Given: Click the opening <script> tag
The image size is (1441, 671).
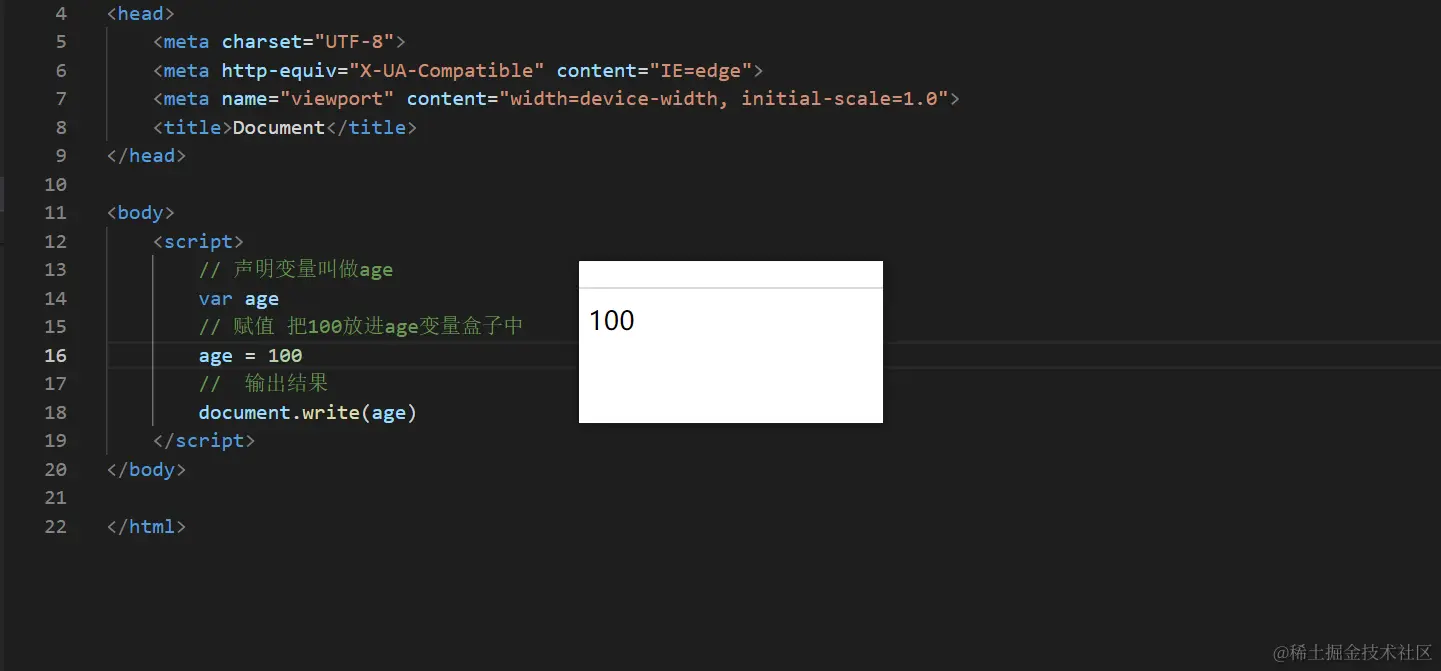Looking at the screenshot, I should click(198, 241).
